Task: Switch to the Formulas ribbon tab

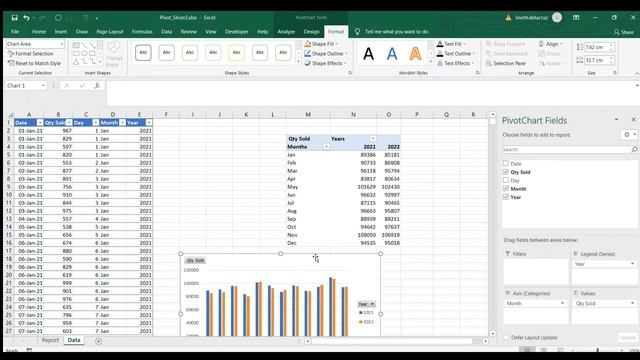Action: pyautogui.click(x=142, y=31)
